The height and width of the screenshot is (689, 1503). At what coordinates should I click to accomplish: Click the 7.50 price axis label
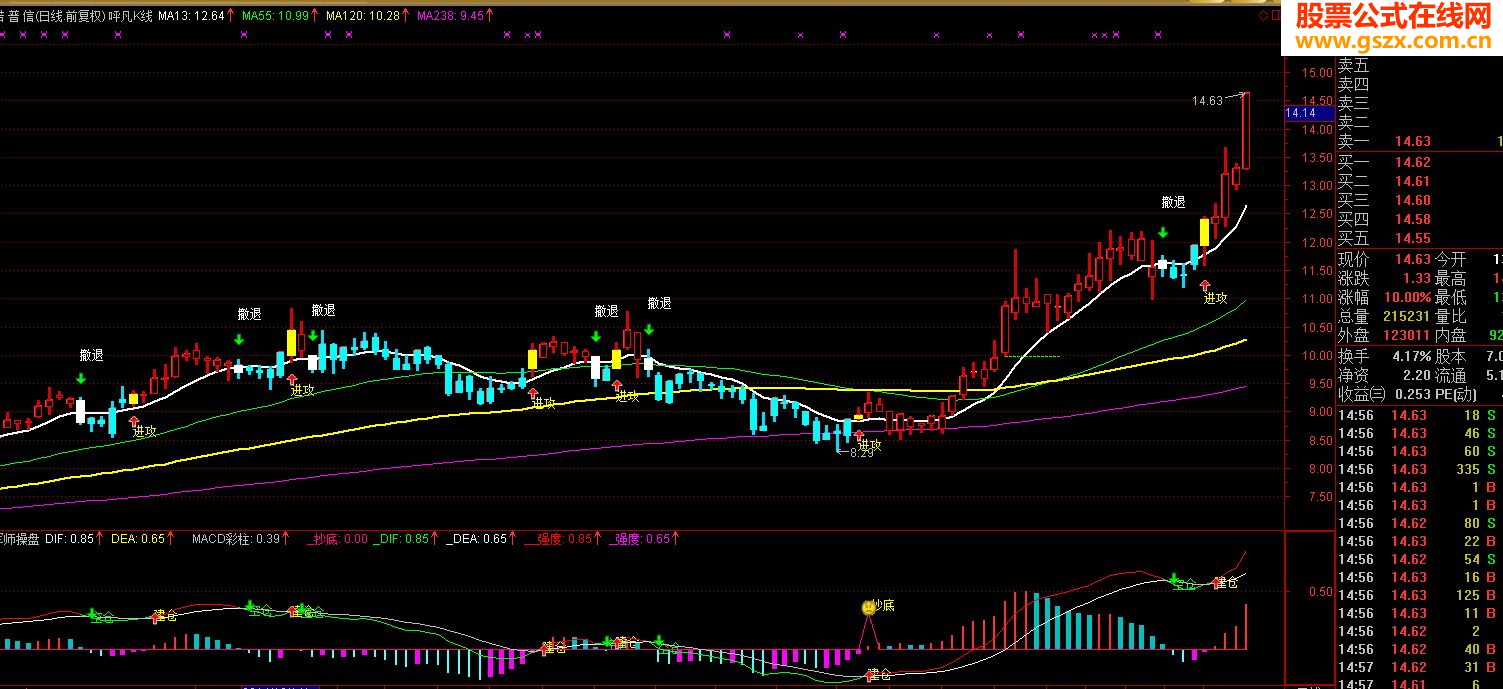1320,497
